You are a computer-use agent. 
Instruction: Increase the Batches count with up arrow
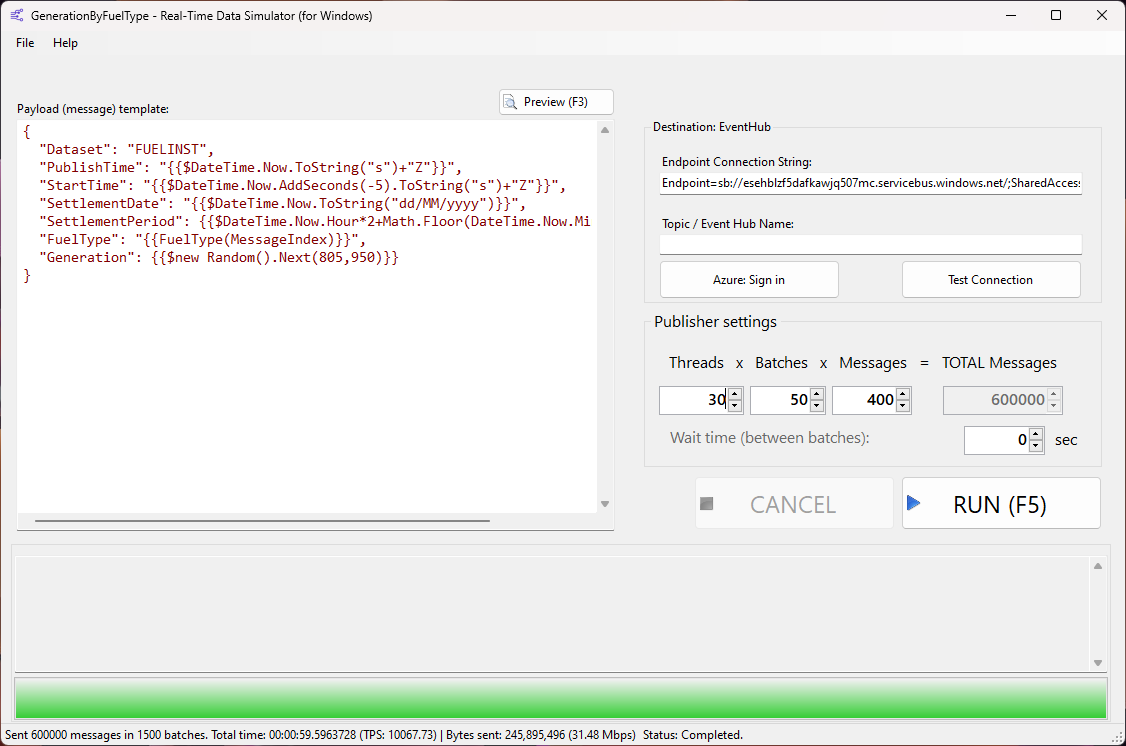[817, 393]
